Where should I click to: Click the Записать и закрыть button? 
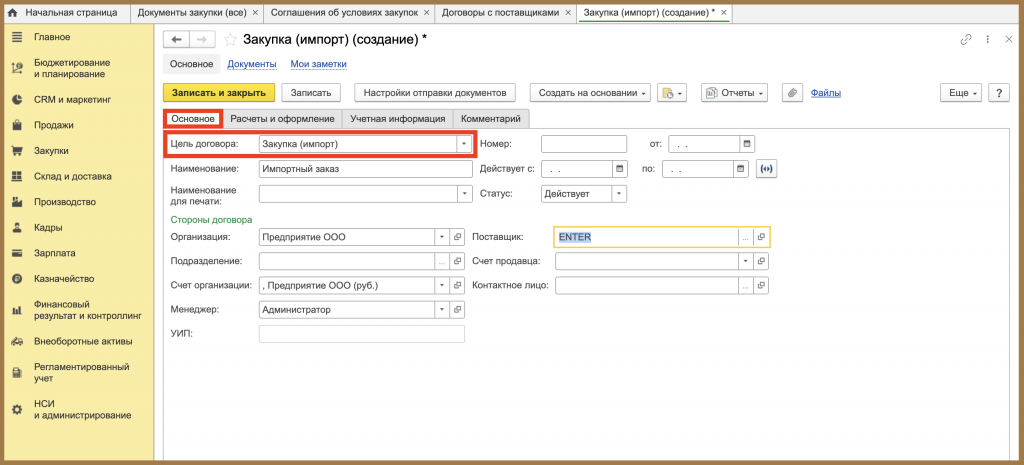click(219, 93)
